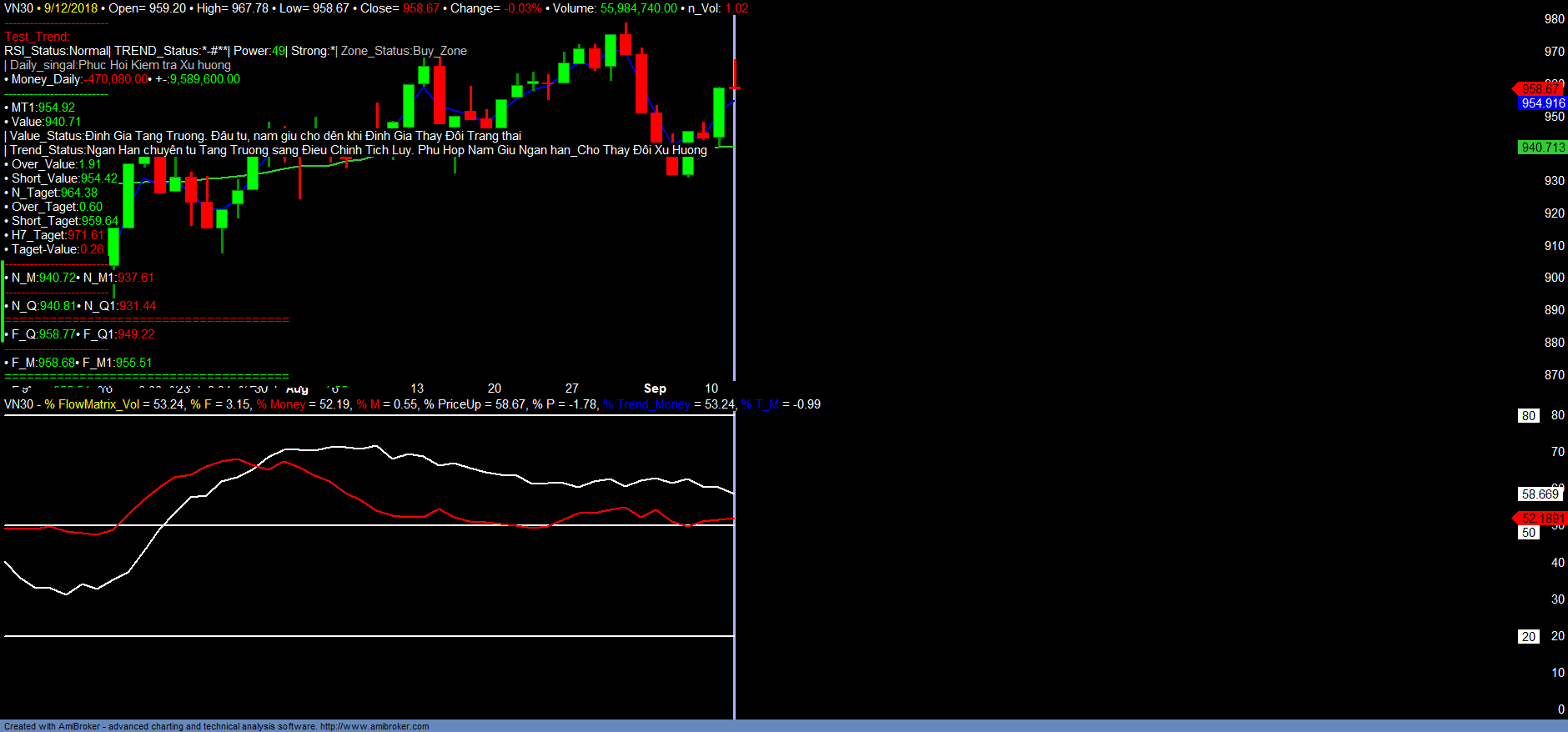Click the 27 date label on time axis
Image resolution: width=1568 pixels, height=732 pixels.
click(x=571, y=389)
